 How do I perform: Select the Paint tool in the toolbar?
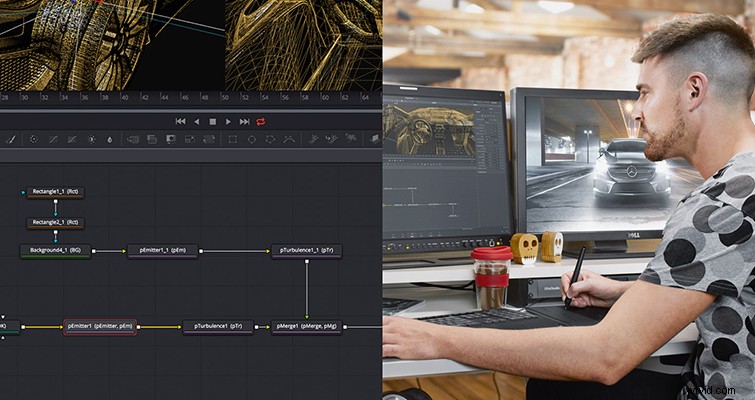tap(12, 140)
